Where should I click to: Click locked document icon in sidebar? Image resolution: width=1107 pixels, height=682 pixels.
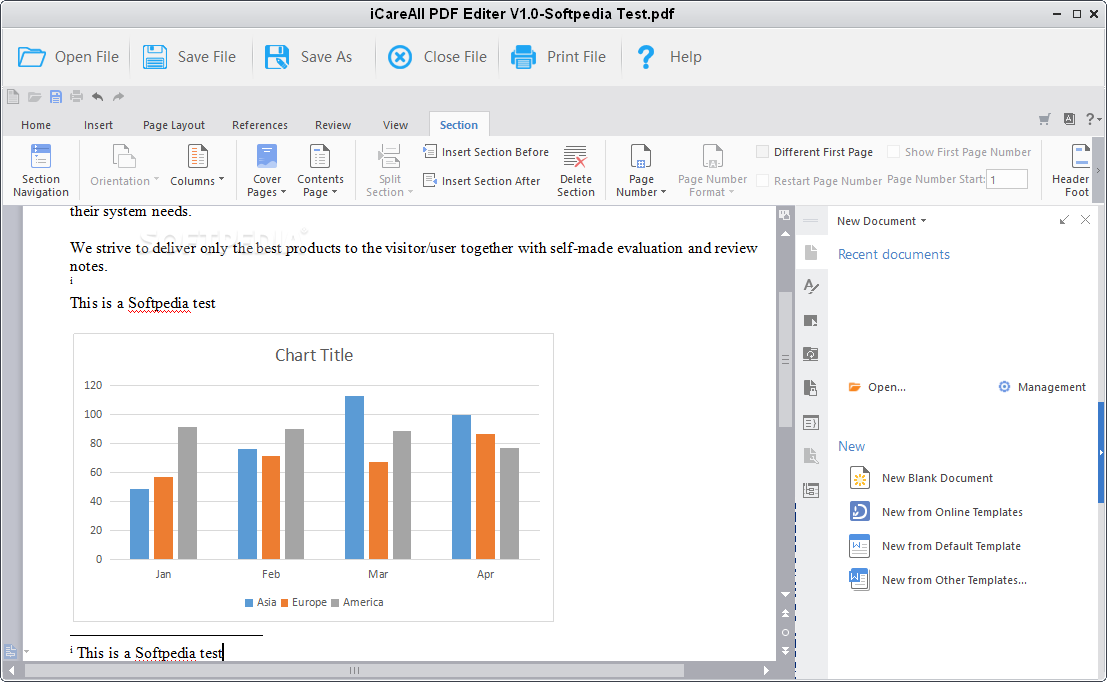[x=811, y=388]
